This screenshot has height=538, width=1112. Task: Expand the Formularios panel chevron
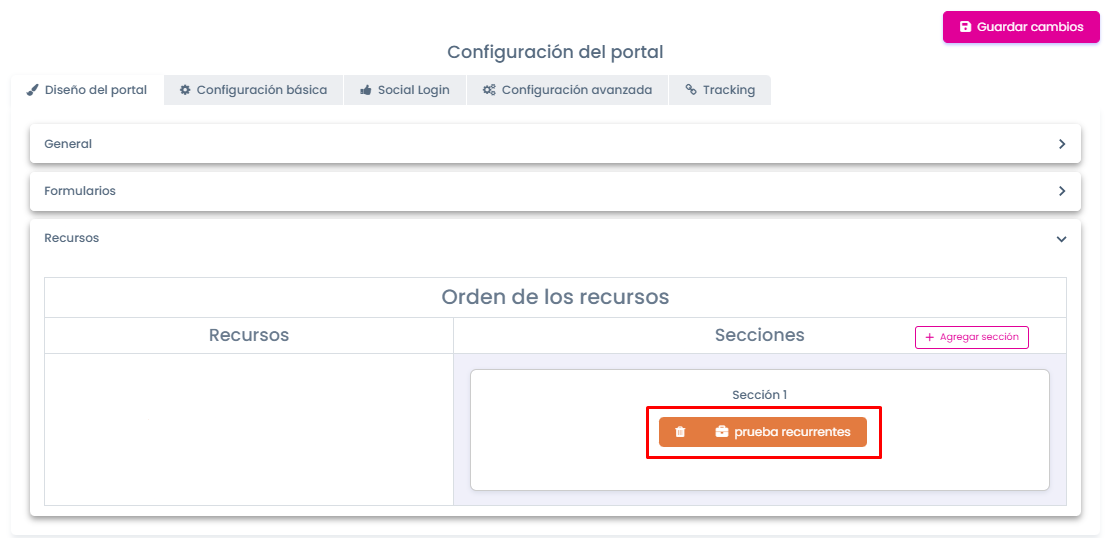click(x=1062, y=191)
